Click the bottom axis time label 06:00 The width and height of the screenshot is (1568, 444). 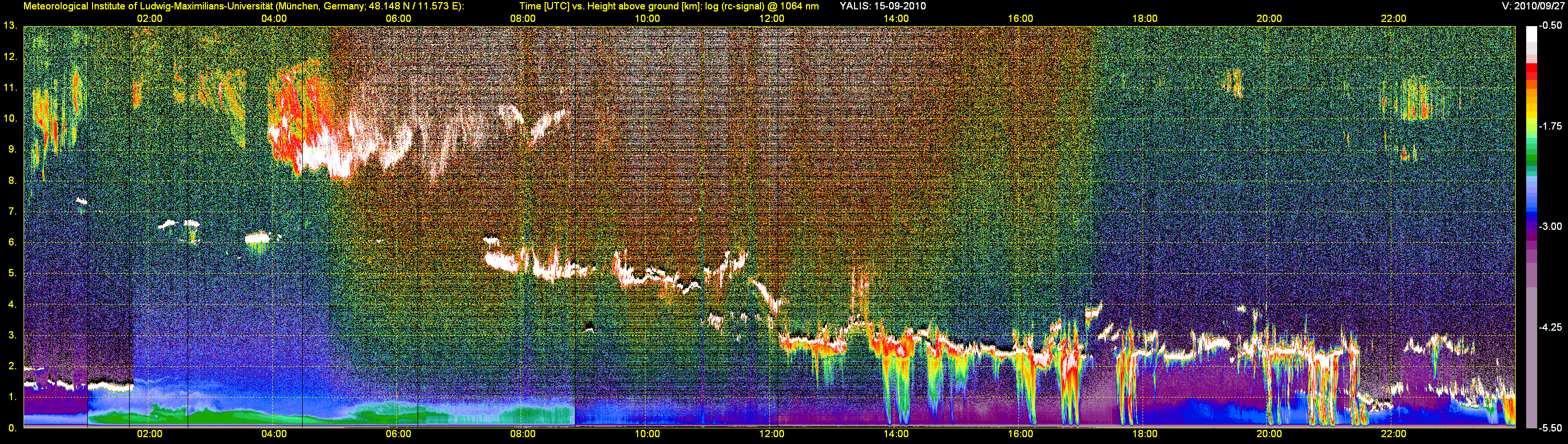point(399,434)
